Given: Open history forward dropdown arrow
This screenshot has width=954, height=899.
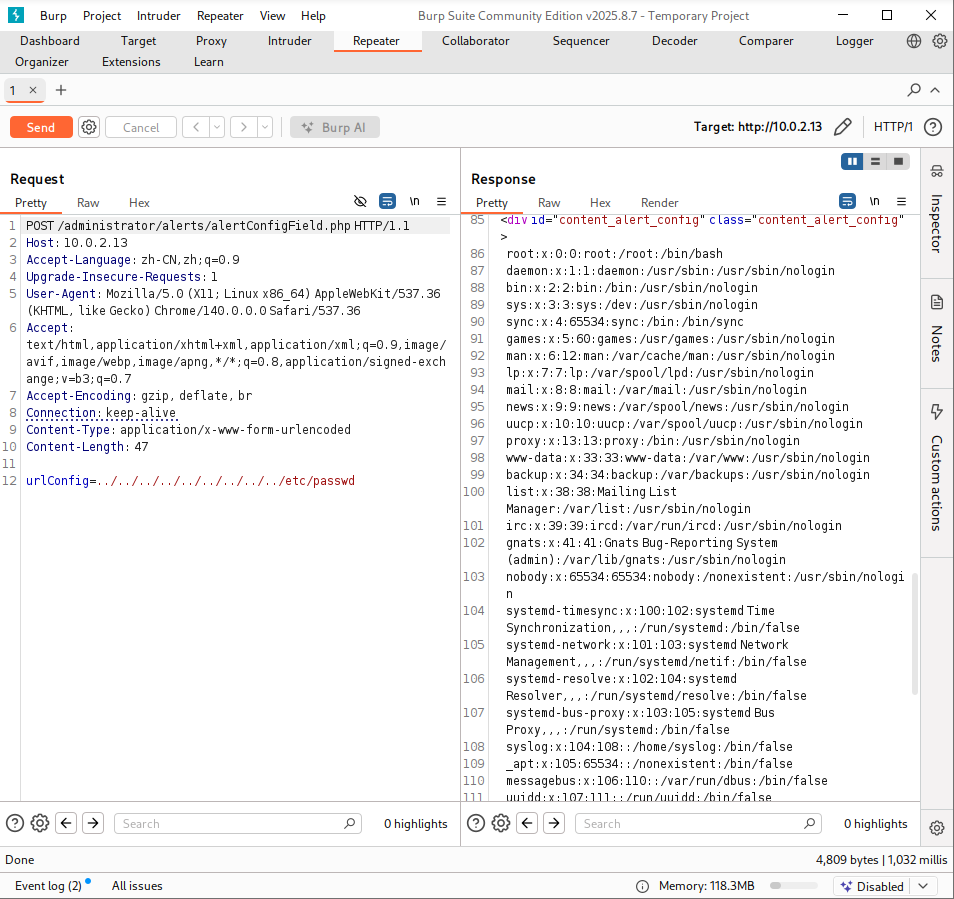Looking at the screenshot, I should pos(265,127).
